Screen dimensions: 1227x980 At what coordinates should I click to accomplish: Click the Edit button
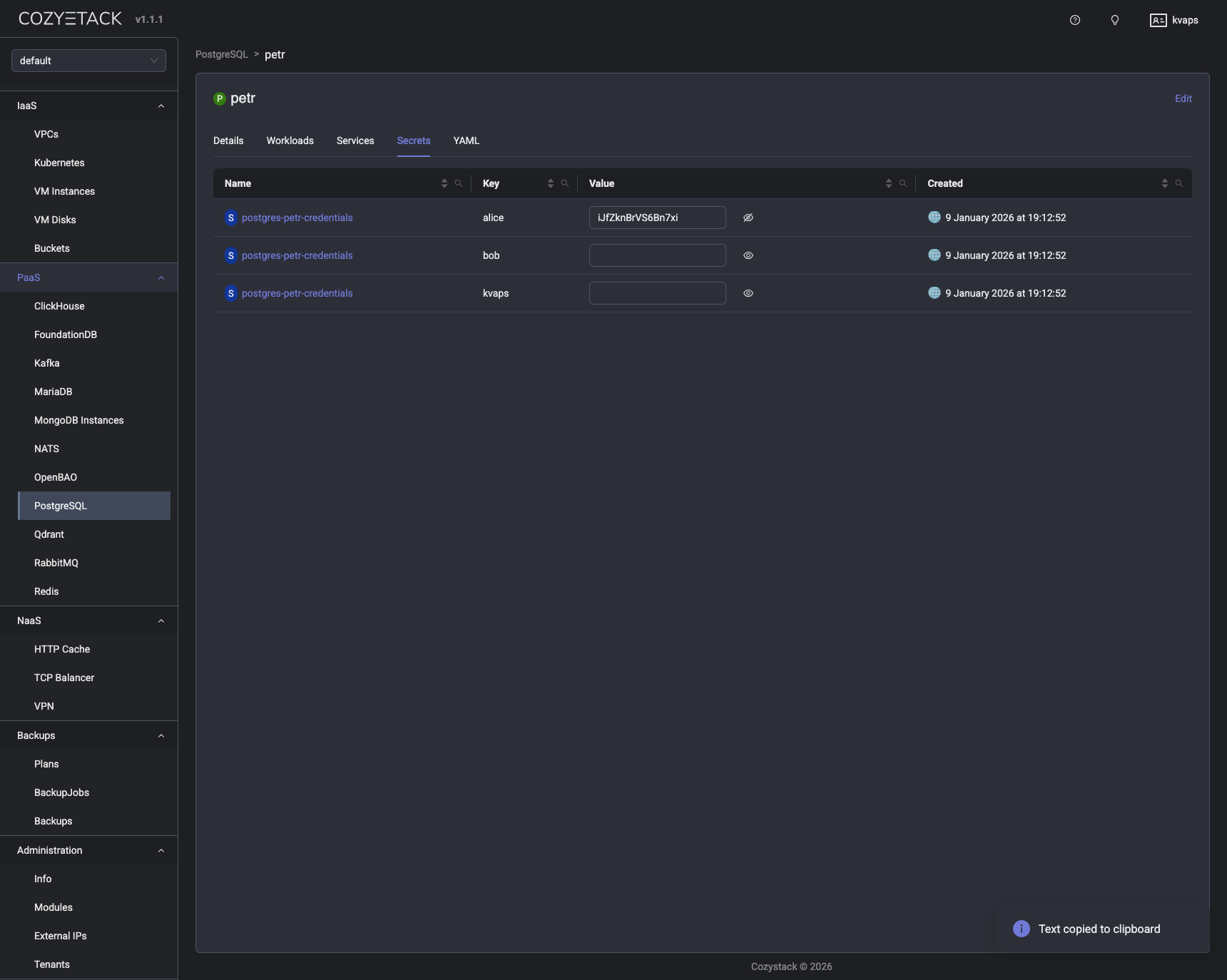[1183, 98]
